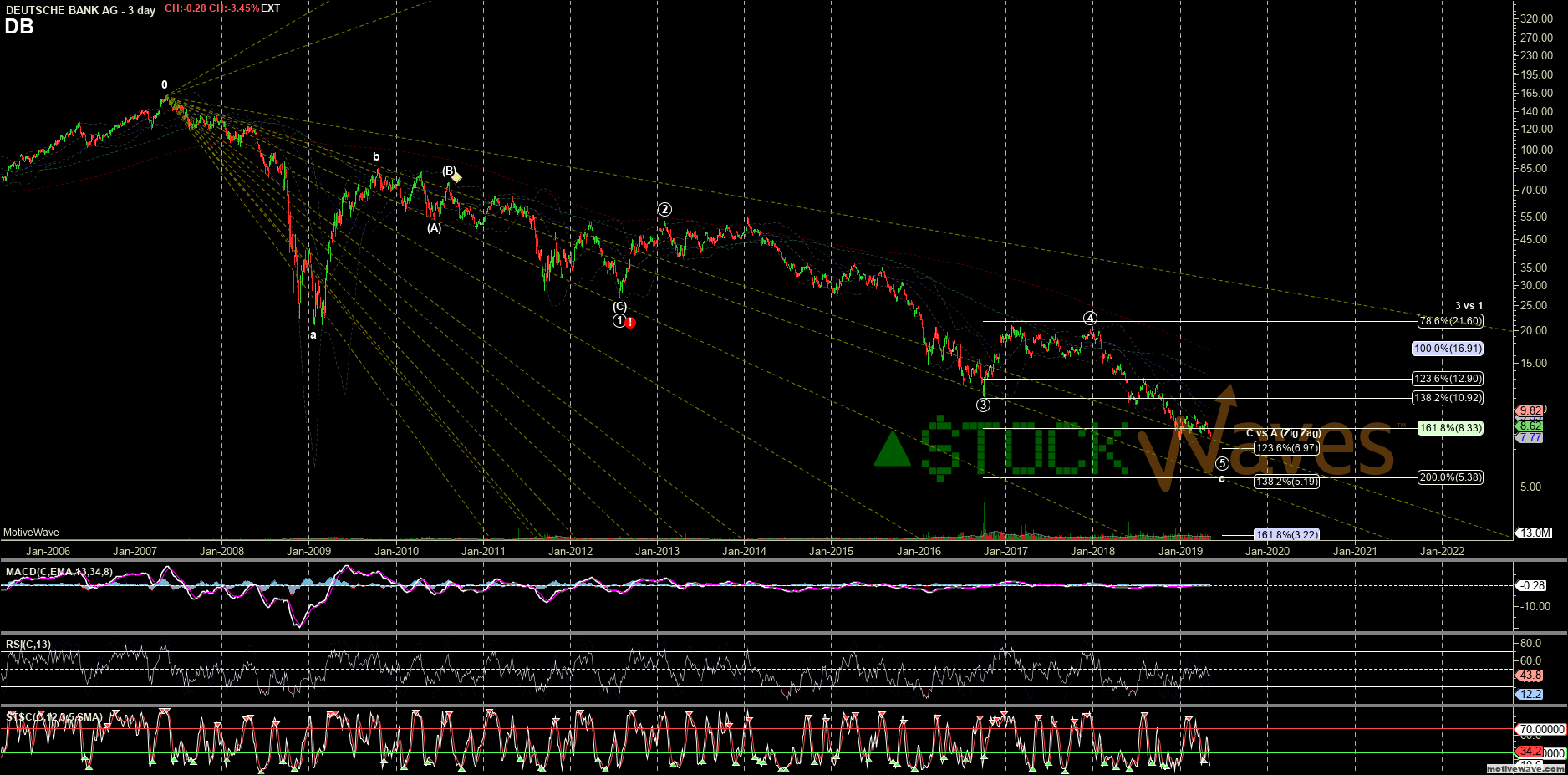Click the CH:-0.28 change readout
This screenshot has height=775, width=1568.
coord(184,8)
